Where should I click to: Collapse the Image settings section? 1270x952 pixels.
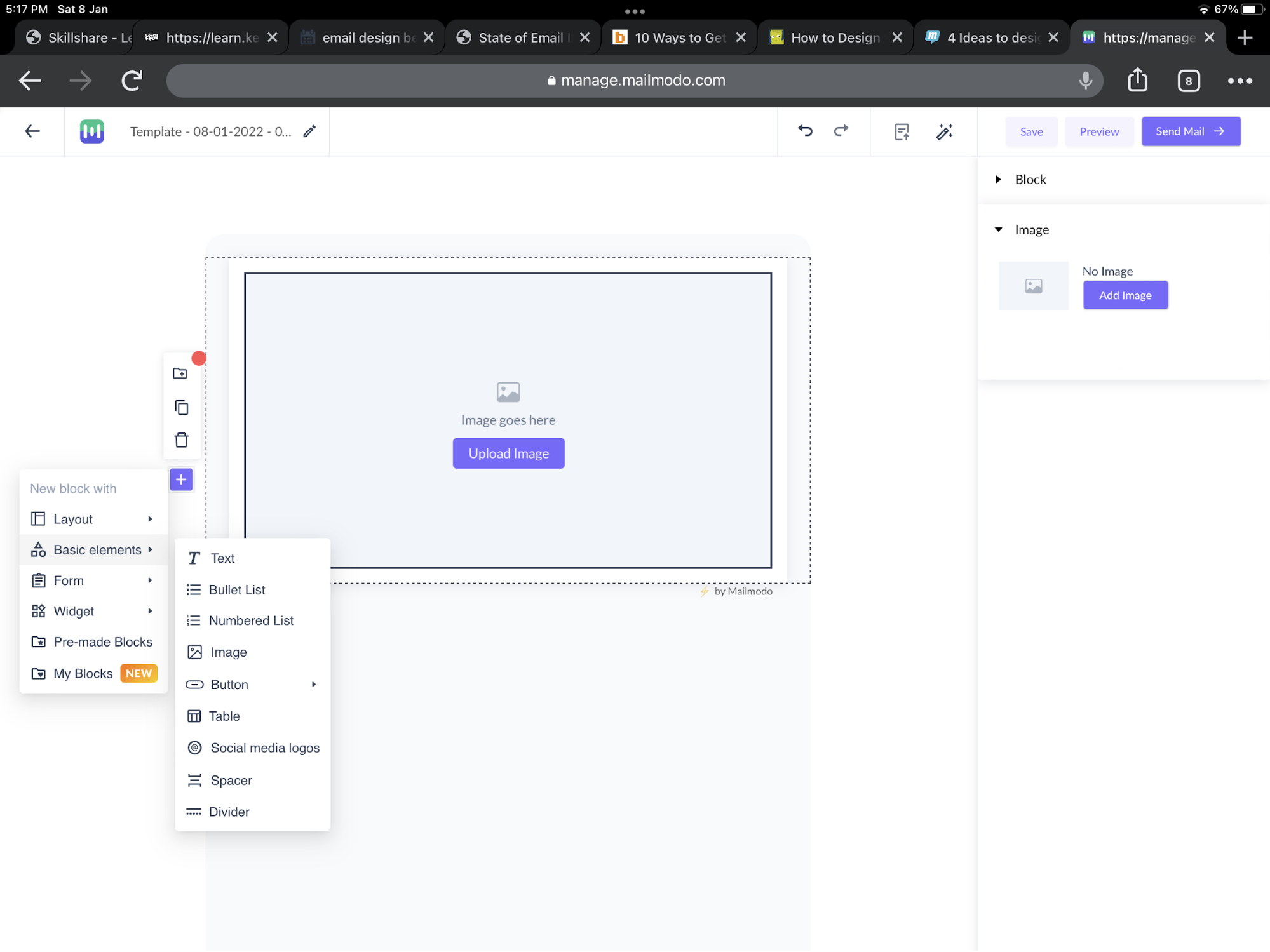[x=998, y=230]
